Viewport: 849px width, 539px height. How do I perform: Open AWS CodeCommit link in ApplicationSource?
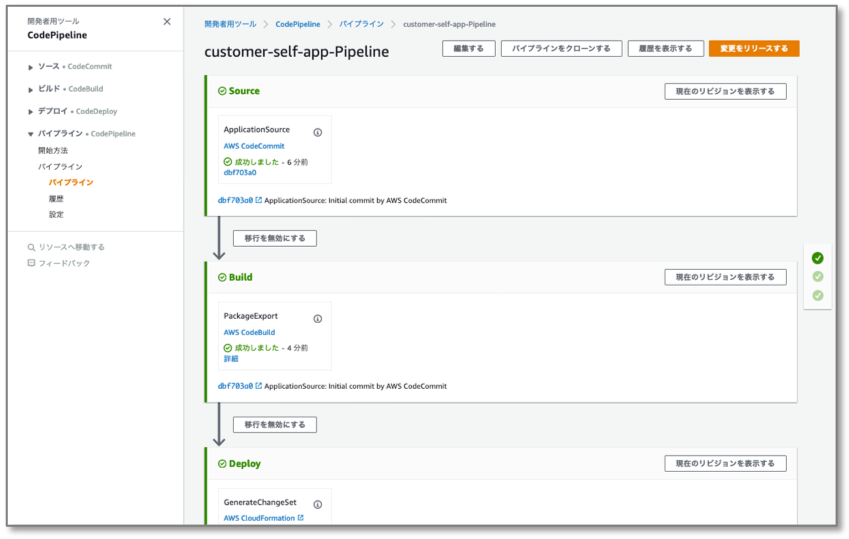pos(254,146)
